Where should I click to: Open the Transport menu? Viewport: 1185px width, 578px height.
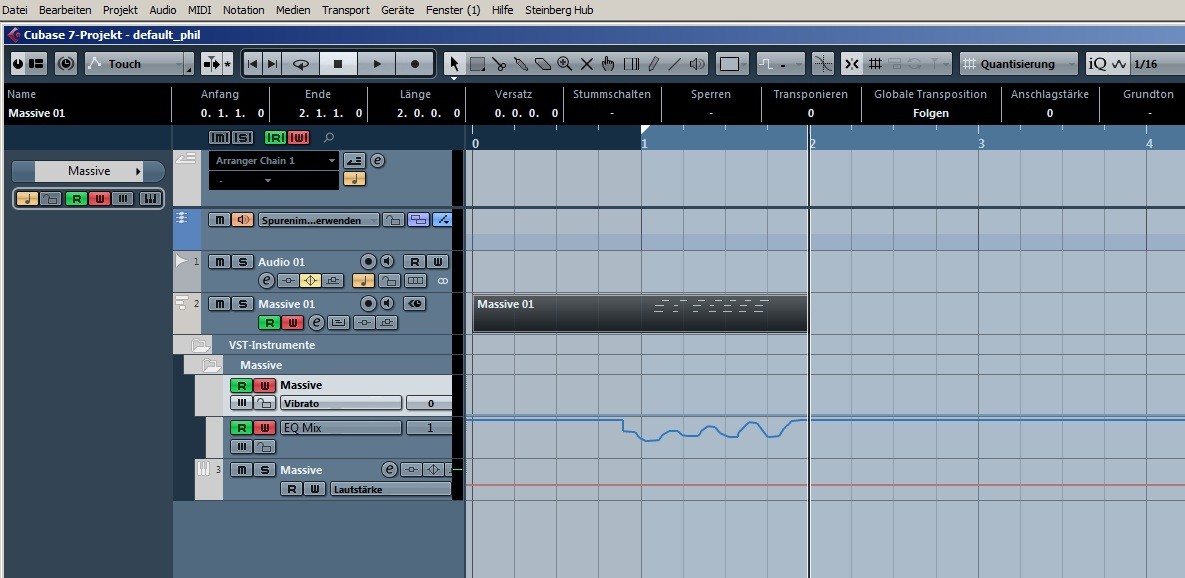point(345,10)
